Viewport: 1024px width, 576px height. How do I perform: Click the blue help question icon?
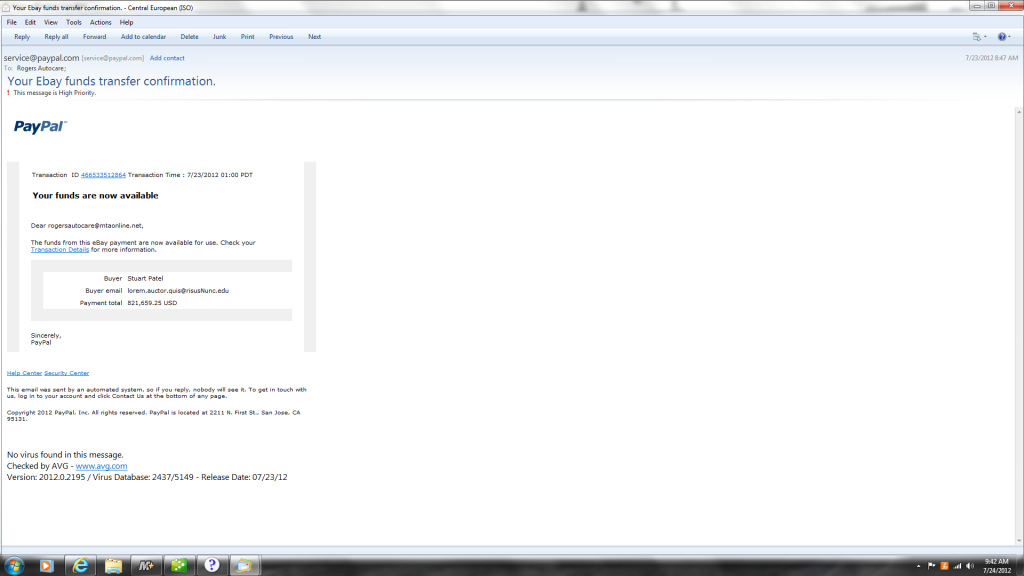tap(1002, 37)
